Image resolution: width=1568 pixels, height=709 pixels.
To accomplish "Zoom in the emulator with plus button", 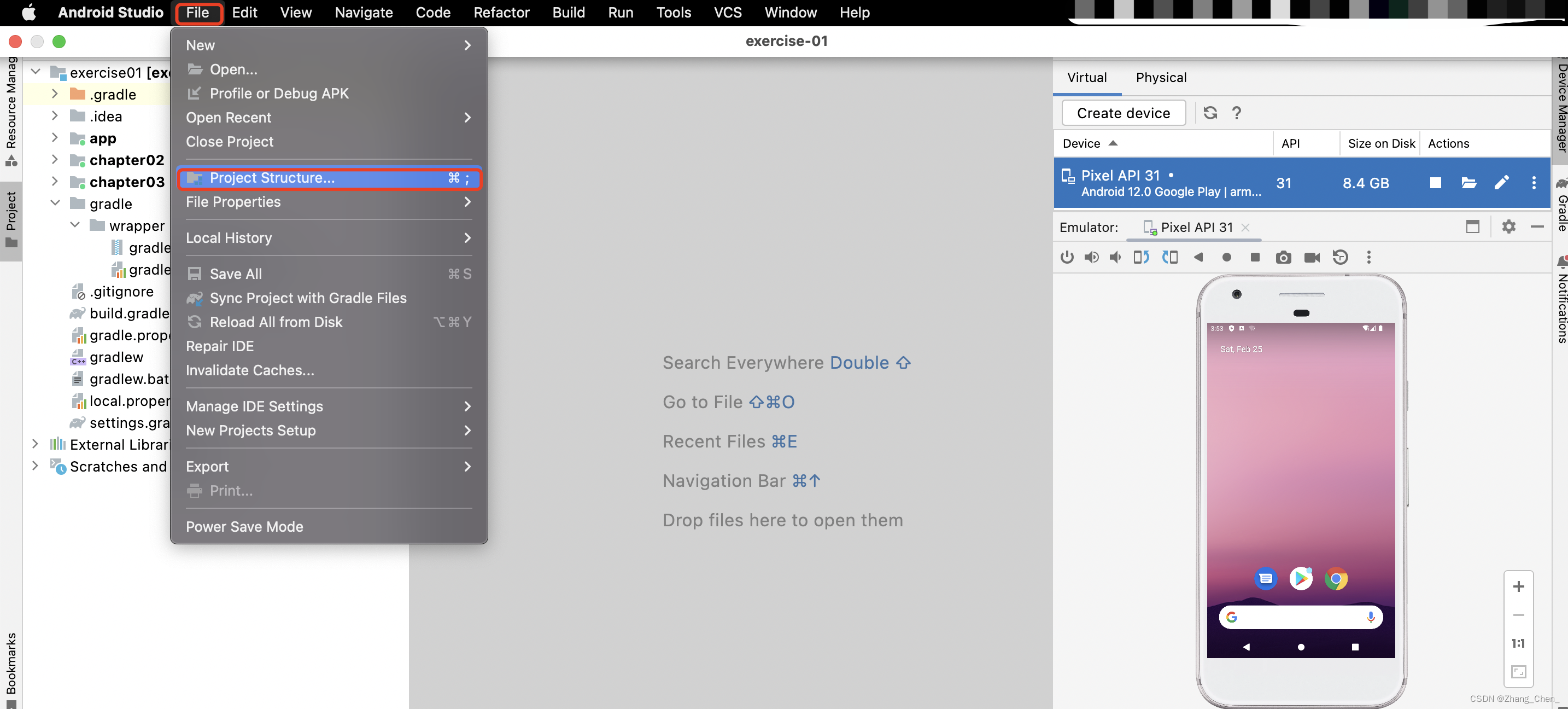I will [1518, 586].
